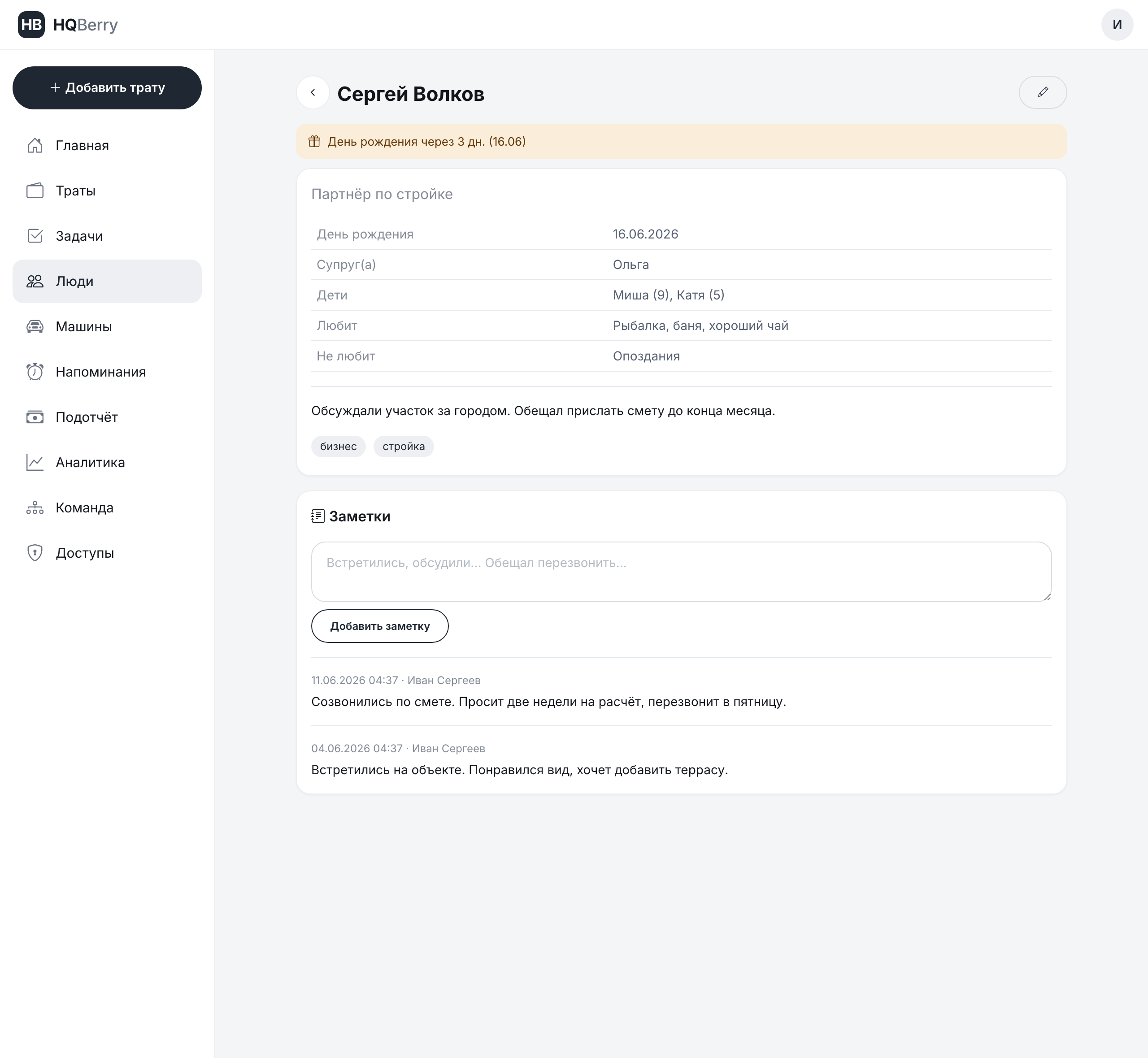Click the org-chart icon beside Команда
The image size is (1148, 1058).
(x=35, y=507)
